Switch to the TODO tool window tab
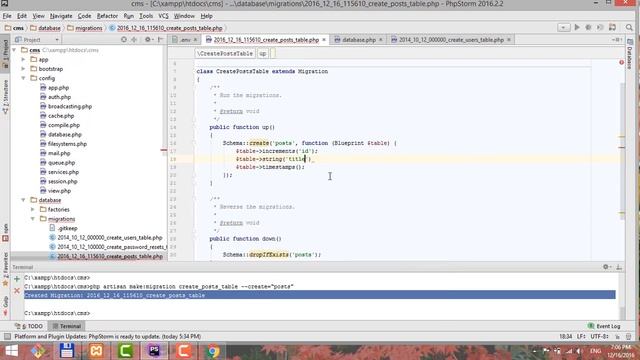 (29, 326)
